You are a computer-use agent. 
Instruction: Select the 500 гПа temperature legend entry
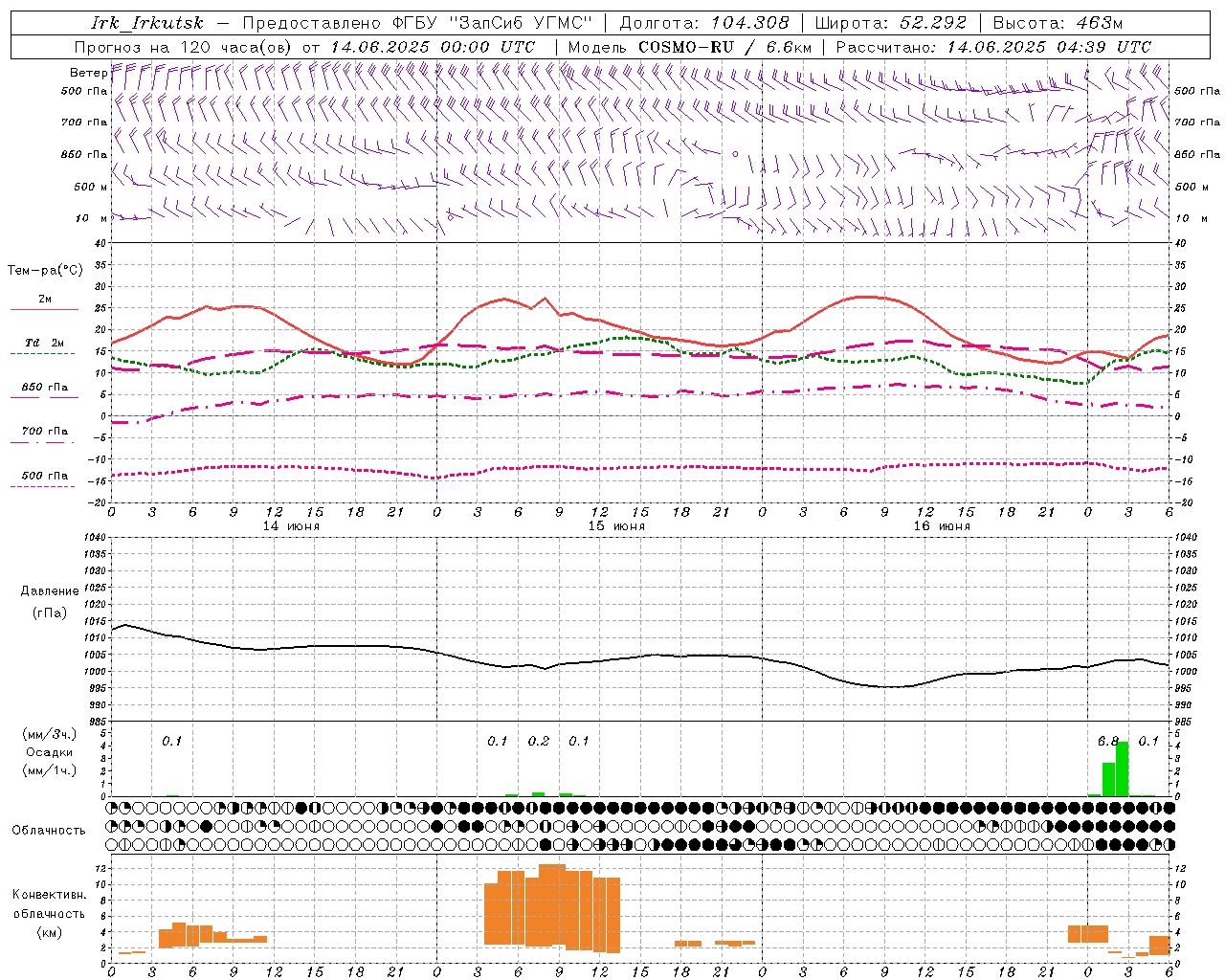tap(44, 476)
